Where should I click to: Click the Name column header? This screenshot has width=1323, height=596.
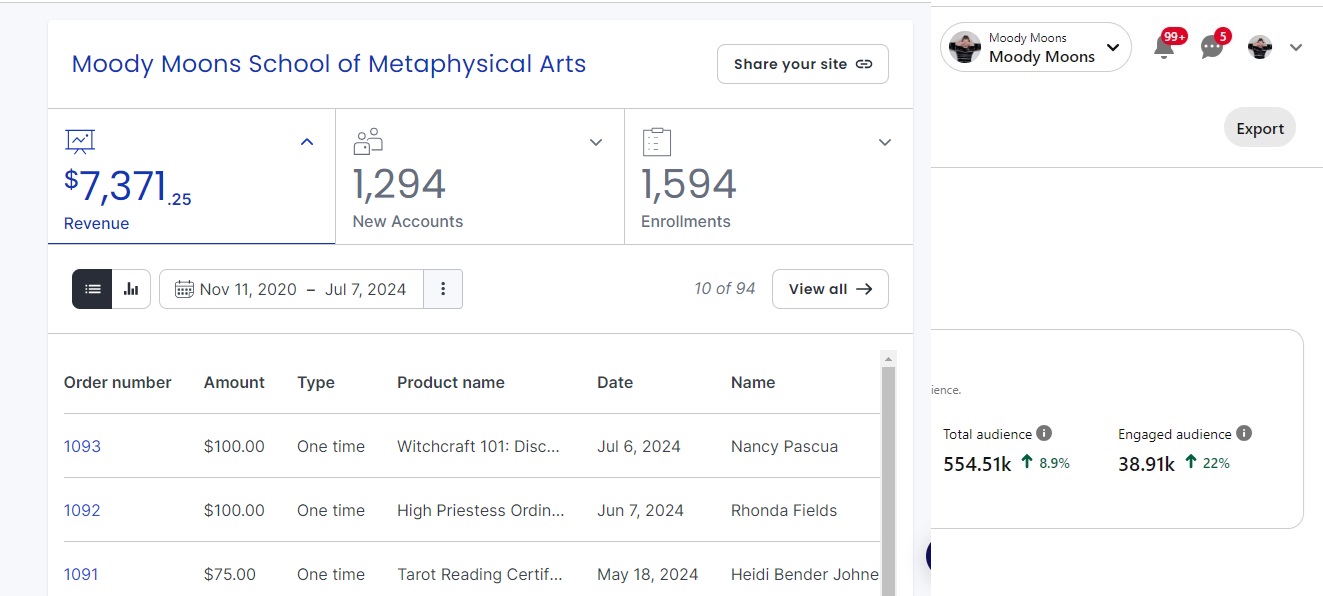tap(753, 382)
